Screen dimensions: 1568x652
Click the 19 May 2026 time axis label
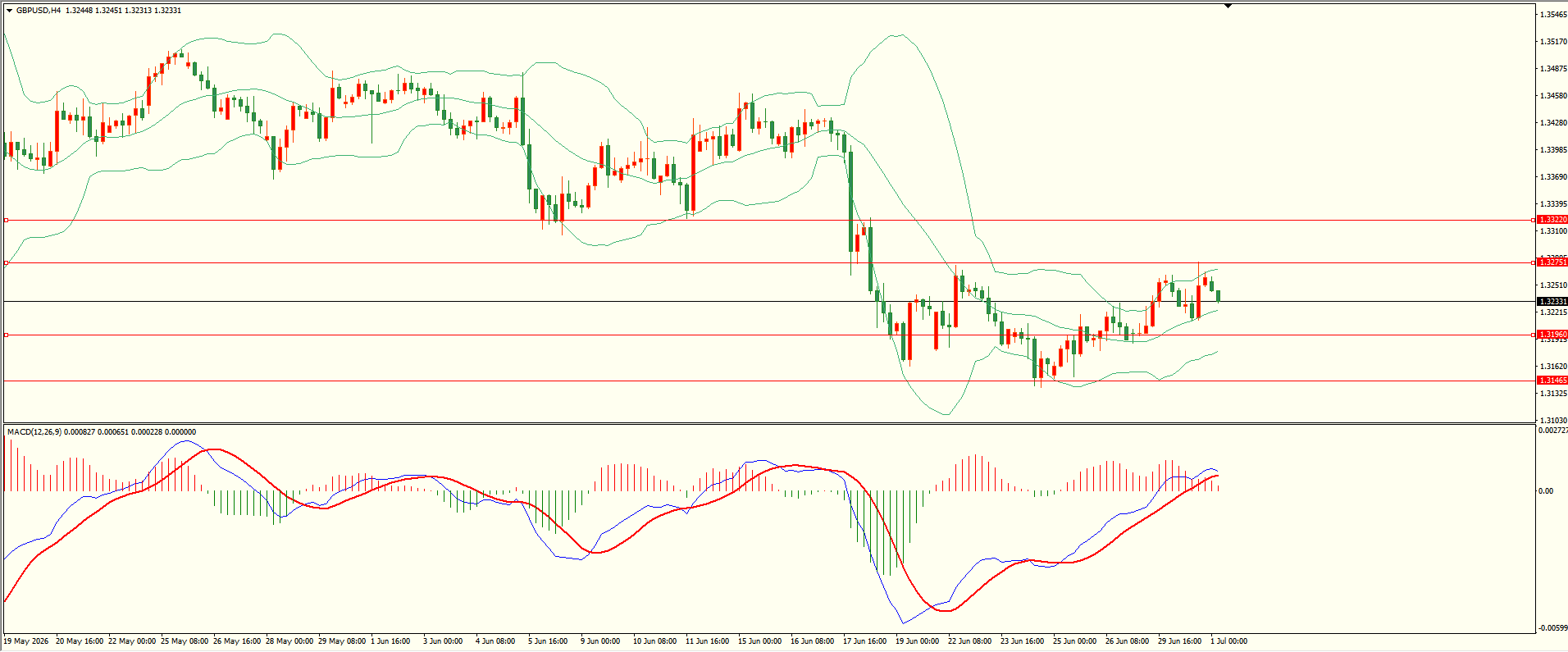click(x=26, y=641)
